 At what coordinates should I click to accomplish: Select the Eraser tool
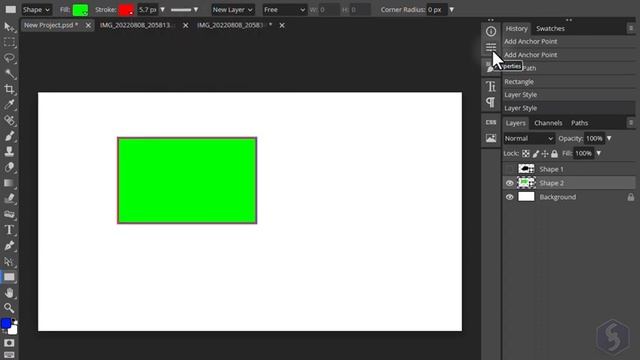[x=9, y=167]
